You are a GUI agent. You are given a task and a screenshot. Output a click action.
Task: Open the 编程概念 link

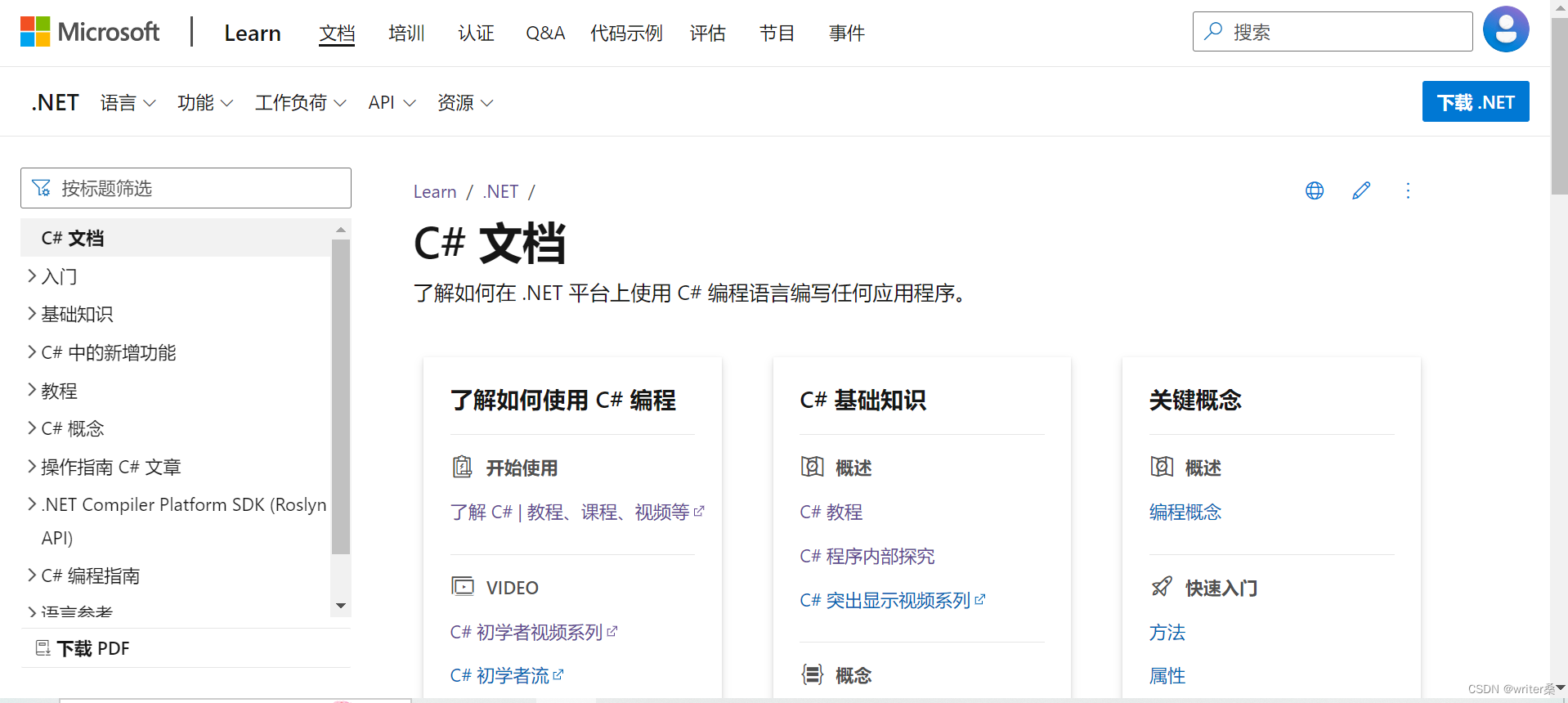1185,512
